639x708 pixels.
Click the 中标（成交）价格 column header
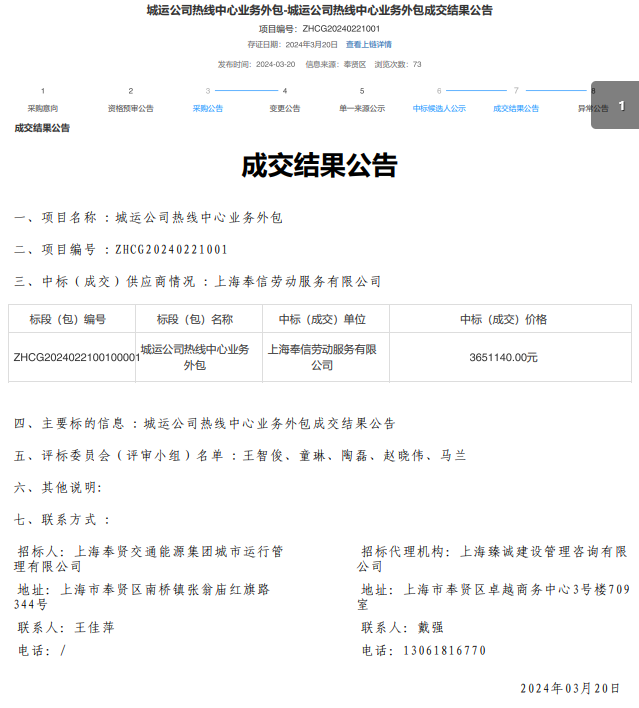503,320
